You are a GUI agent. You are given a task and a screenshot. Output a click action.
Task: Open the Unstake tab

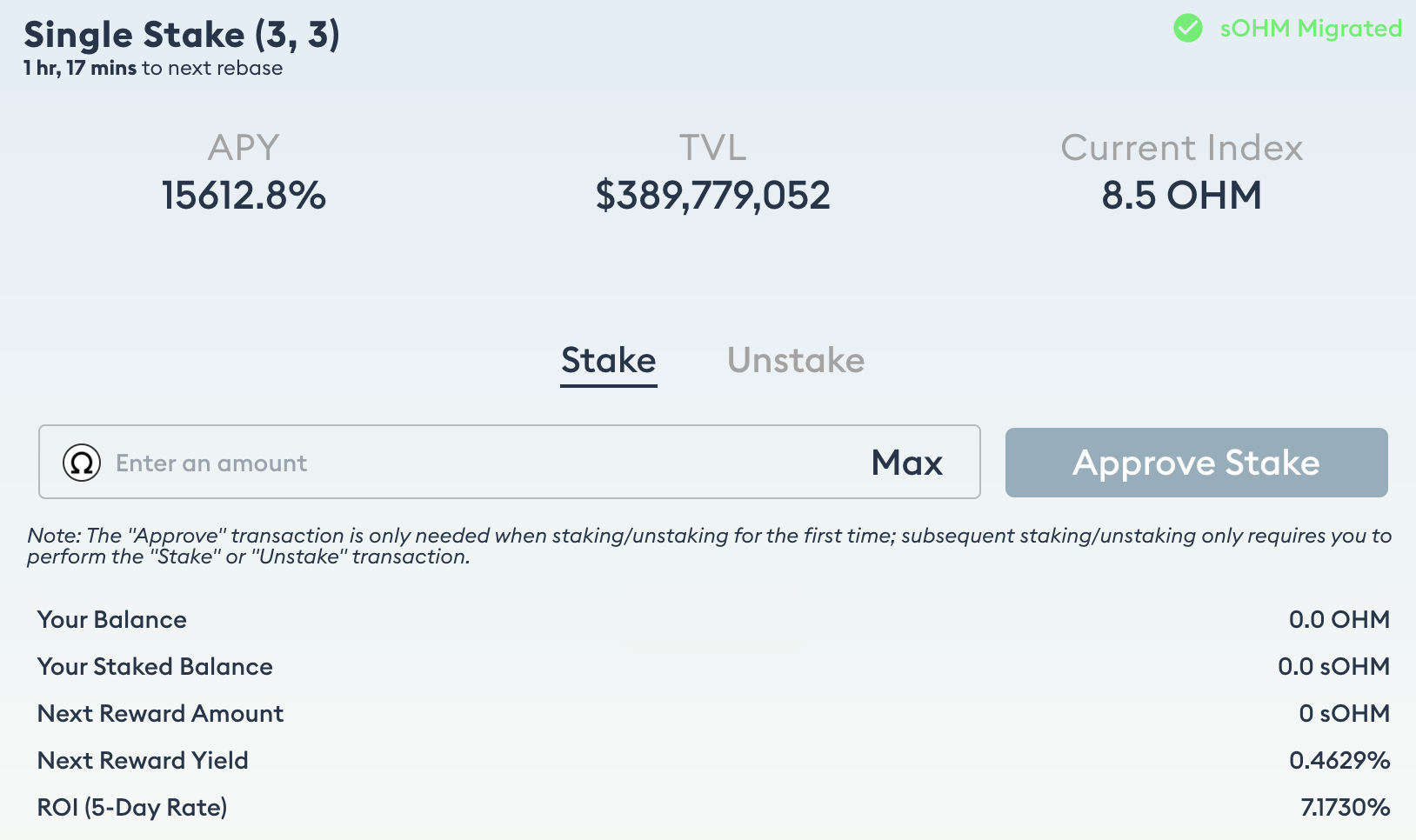[x=795, y=361]
